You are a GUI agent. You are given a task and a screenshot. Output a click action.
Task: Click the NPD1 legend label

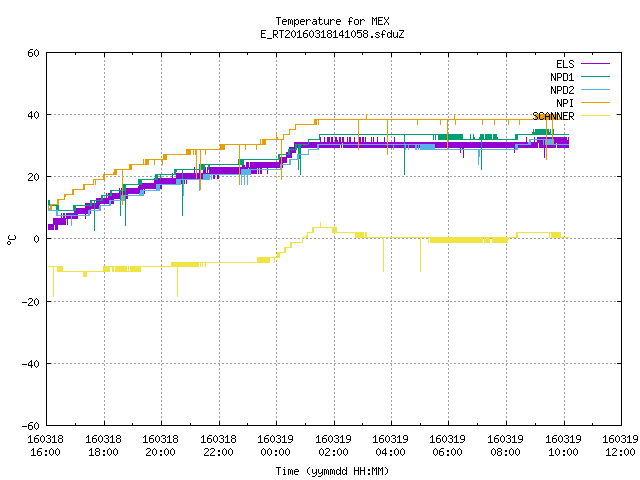coord(562,77)
